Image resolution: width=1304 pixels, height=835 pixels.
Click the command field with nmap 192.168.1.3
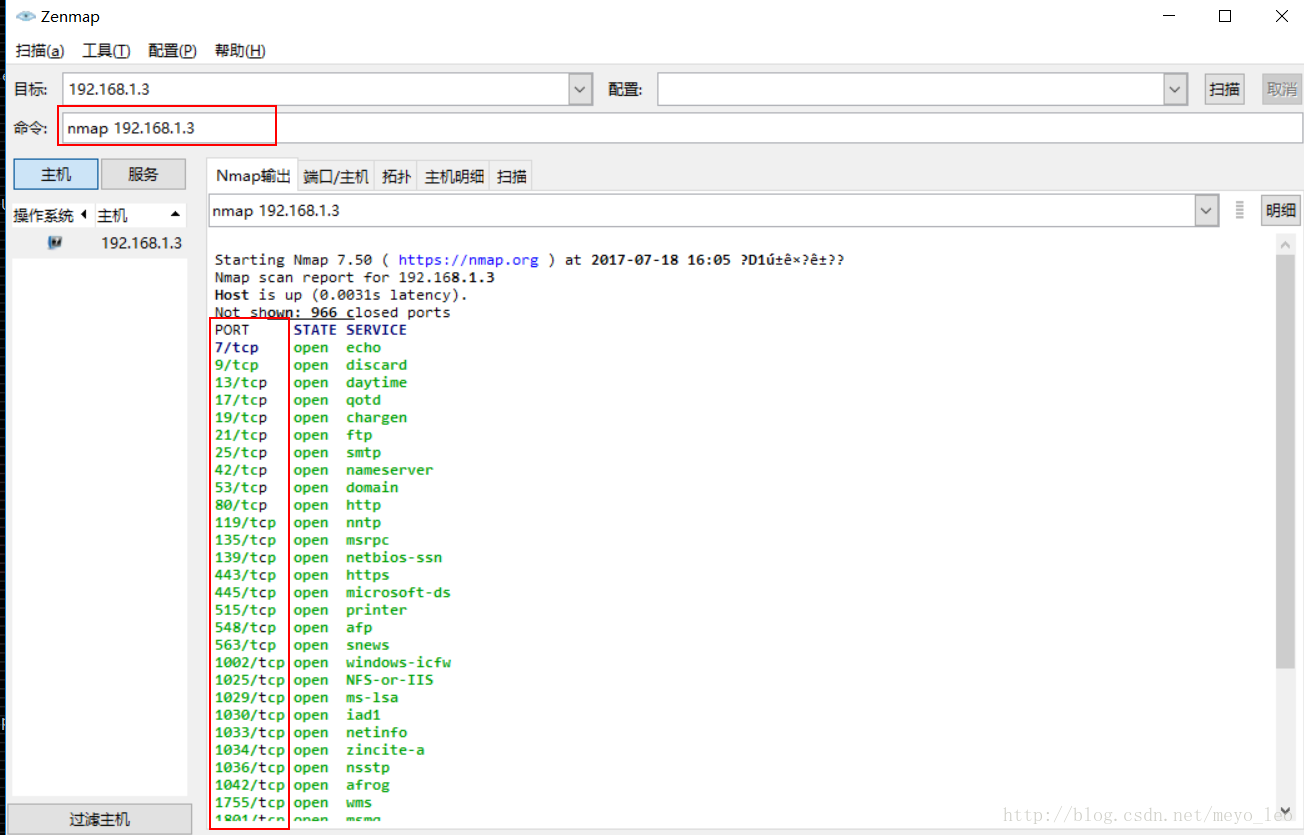[x=680, y=128]
